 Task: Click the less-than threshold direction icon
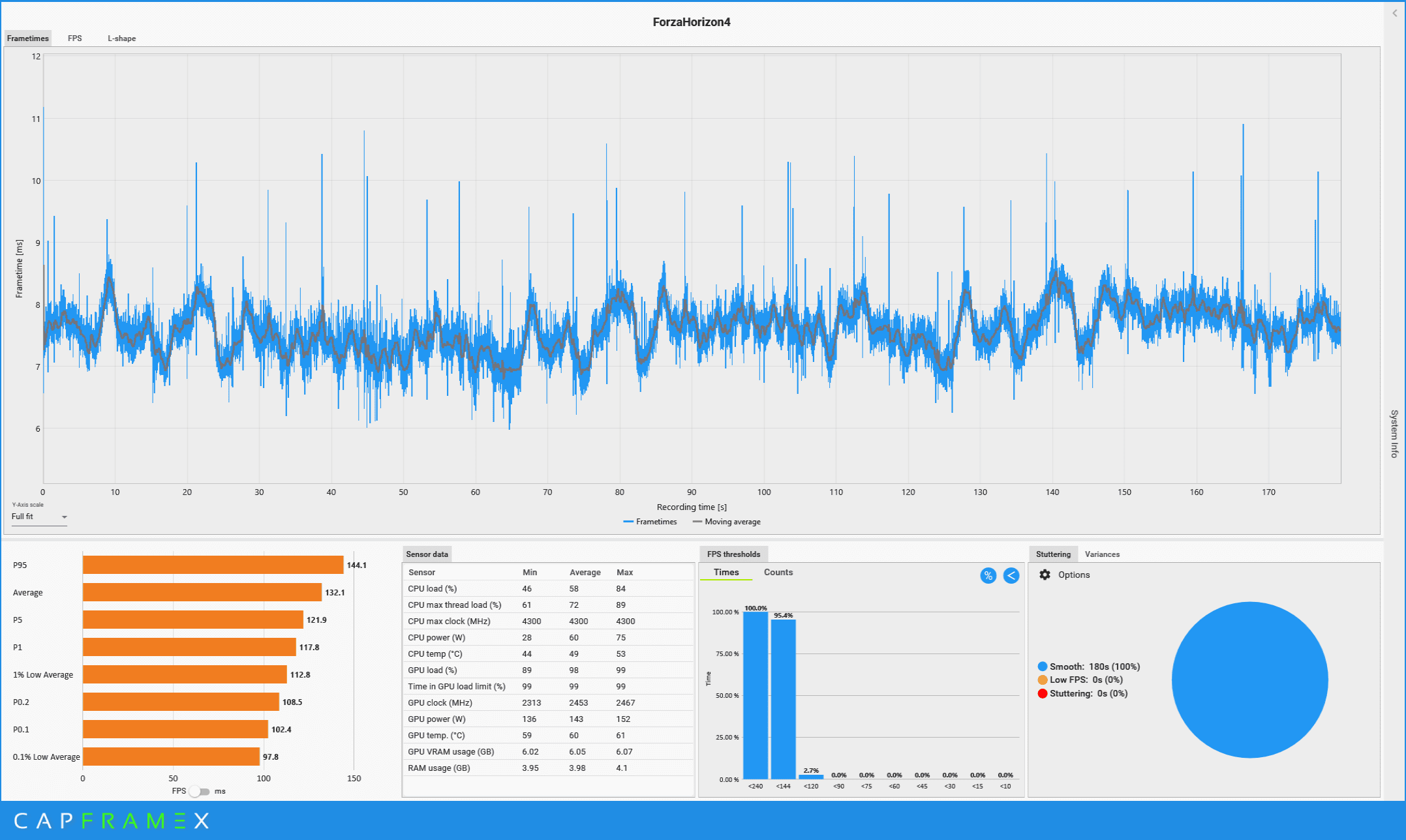(x=1011, y=575)
